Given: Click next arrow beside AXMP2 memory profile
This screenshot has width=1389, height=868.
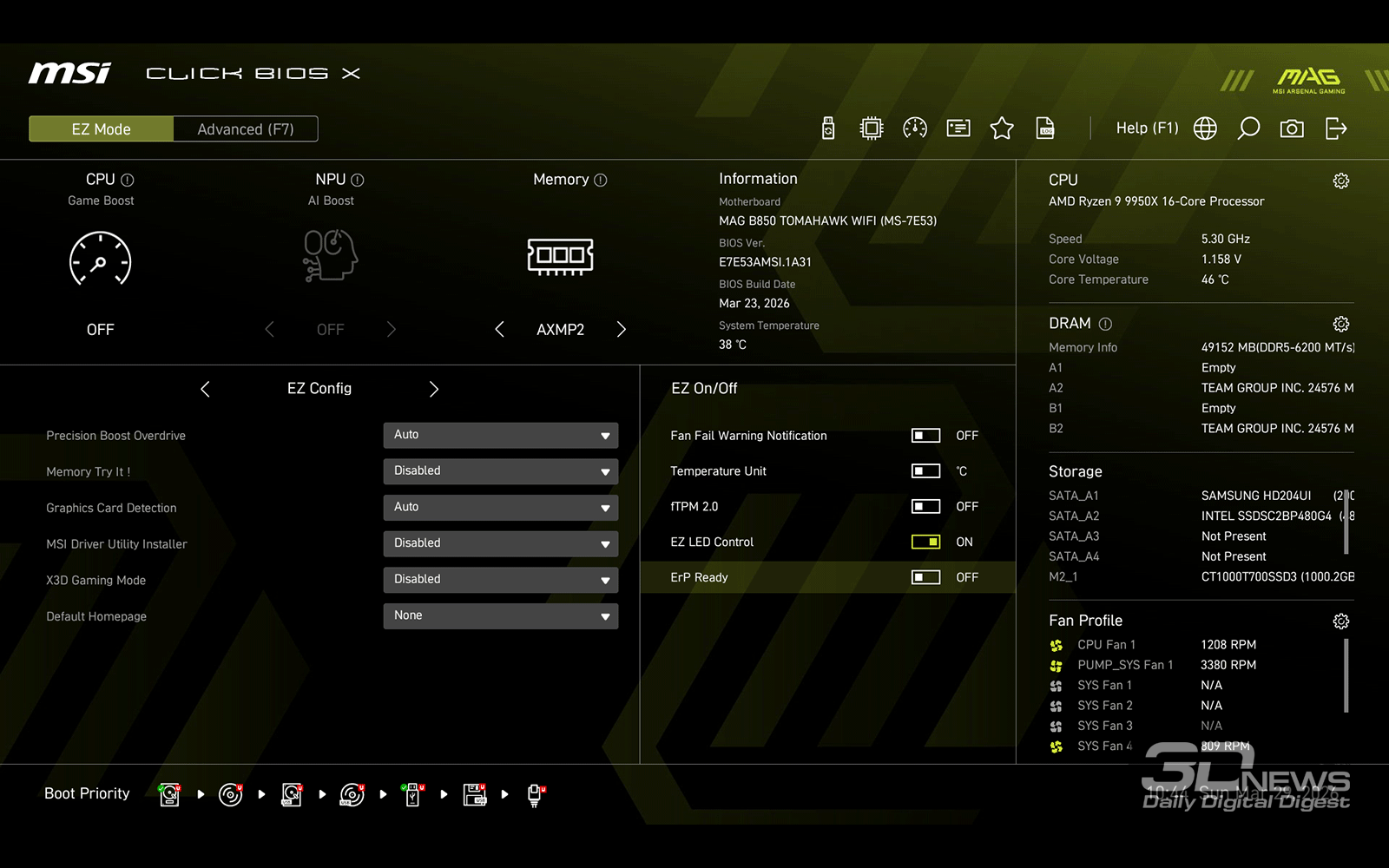Looking at the screenshot, I should pos(621,329).
